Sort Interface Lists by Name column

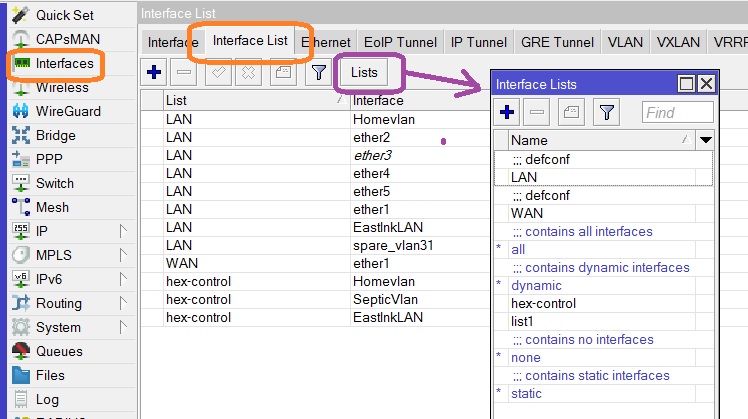602,140
